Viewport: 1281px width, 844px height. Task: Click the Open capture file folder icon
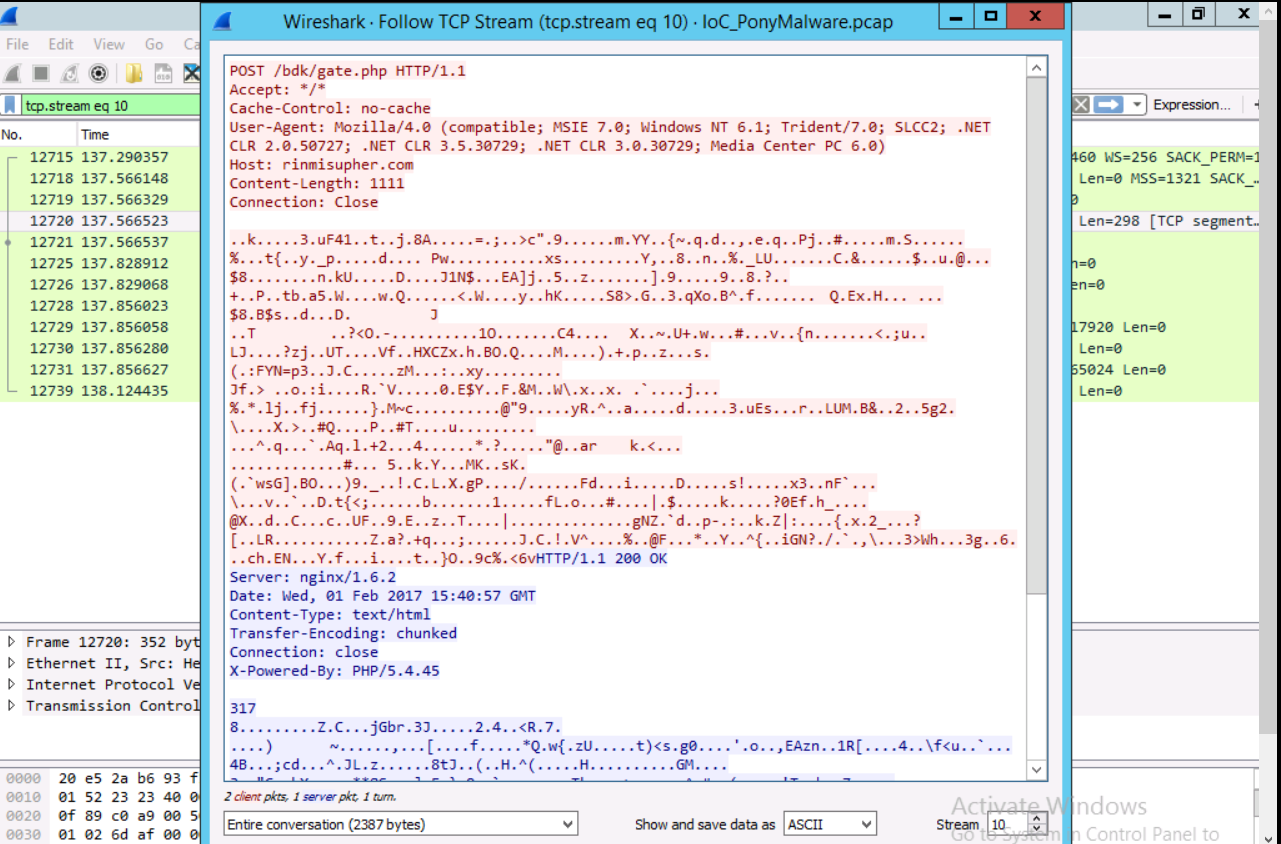[134, 73]
